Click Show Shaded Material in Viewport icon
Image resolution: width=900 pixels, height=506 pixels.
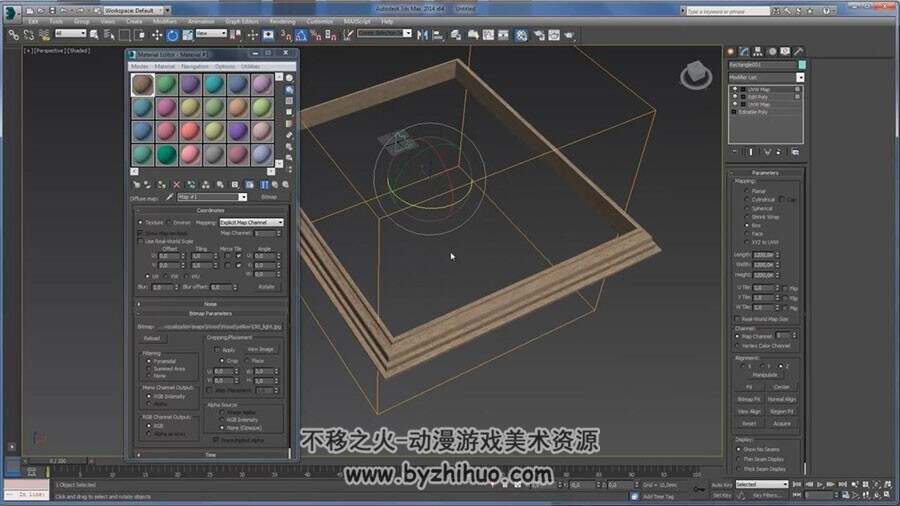click(x=250, y=185)
